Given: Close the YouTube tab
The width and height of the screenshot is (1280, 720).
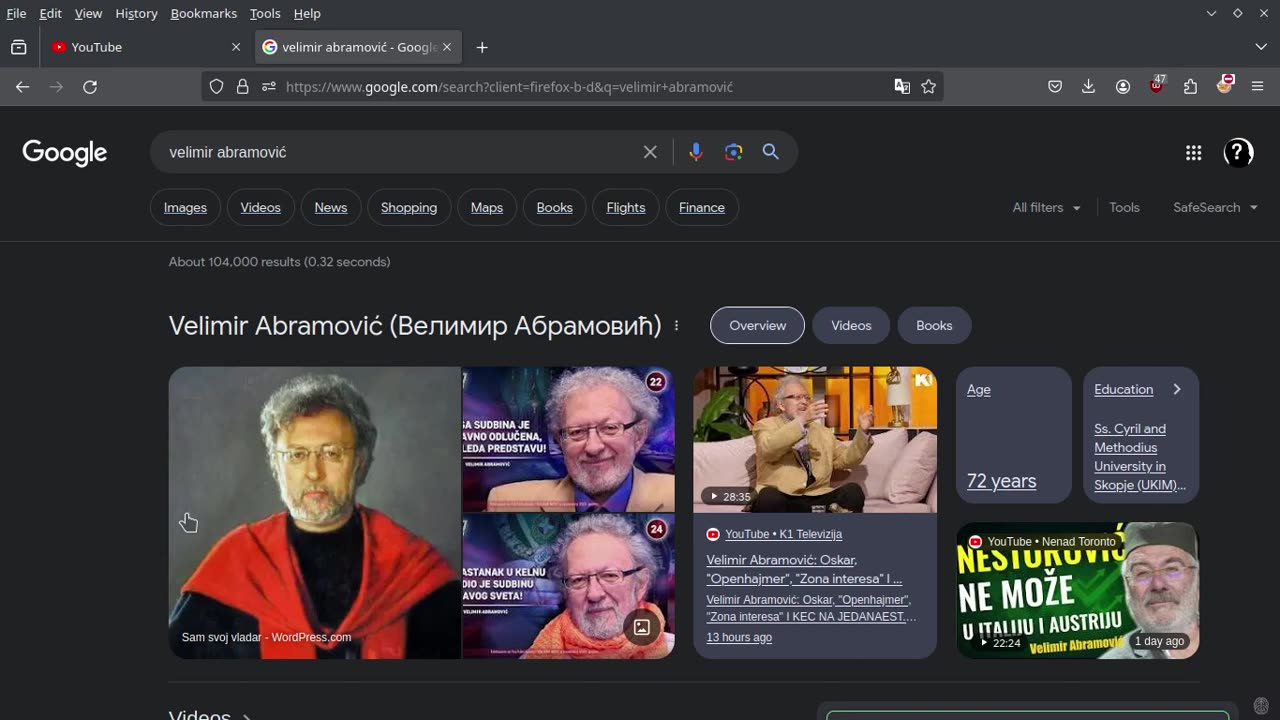Looking at the screenshot, I should (236, 47).
